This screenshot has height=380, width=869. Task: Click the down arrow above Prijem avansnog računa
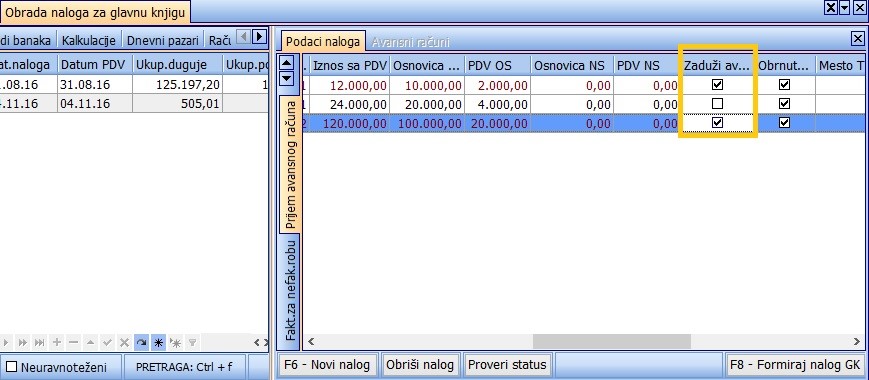287,78
